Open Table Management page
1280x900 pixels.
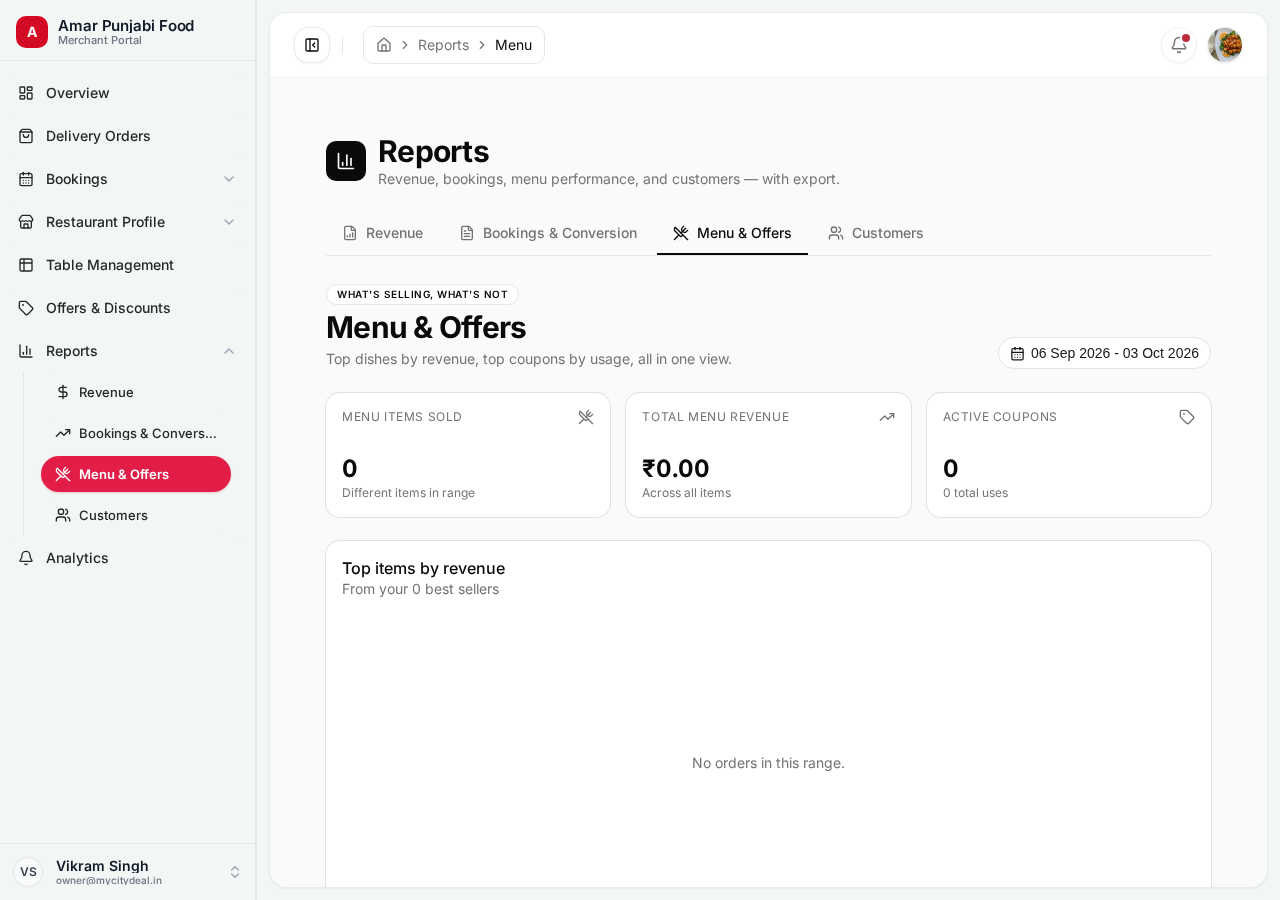pyautogui.click(x=128, y=265)
